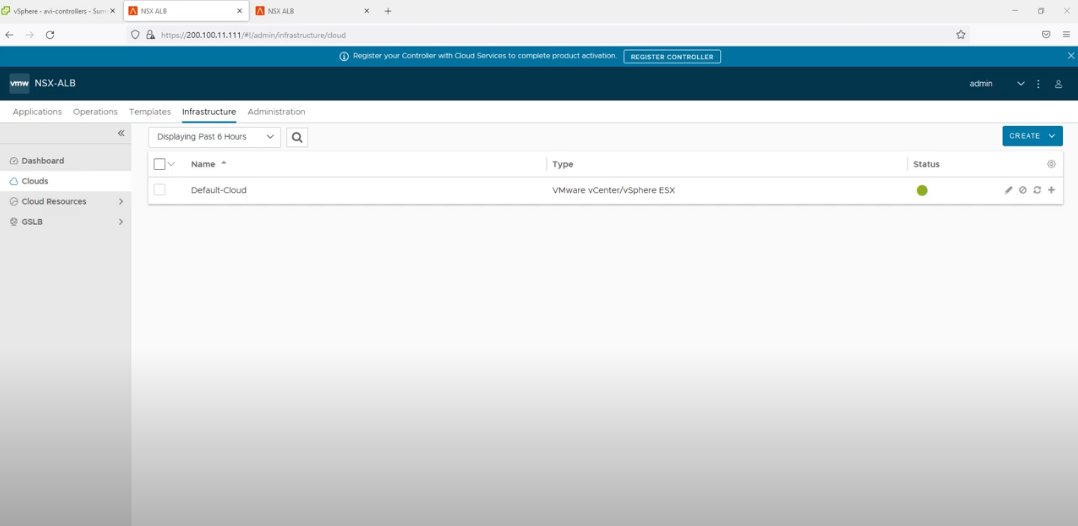The image size is (1078, 526).
Task: Click the green status indicator for Default-Cloud
Action: (x=922, y=190)
